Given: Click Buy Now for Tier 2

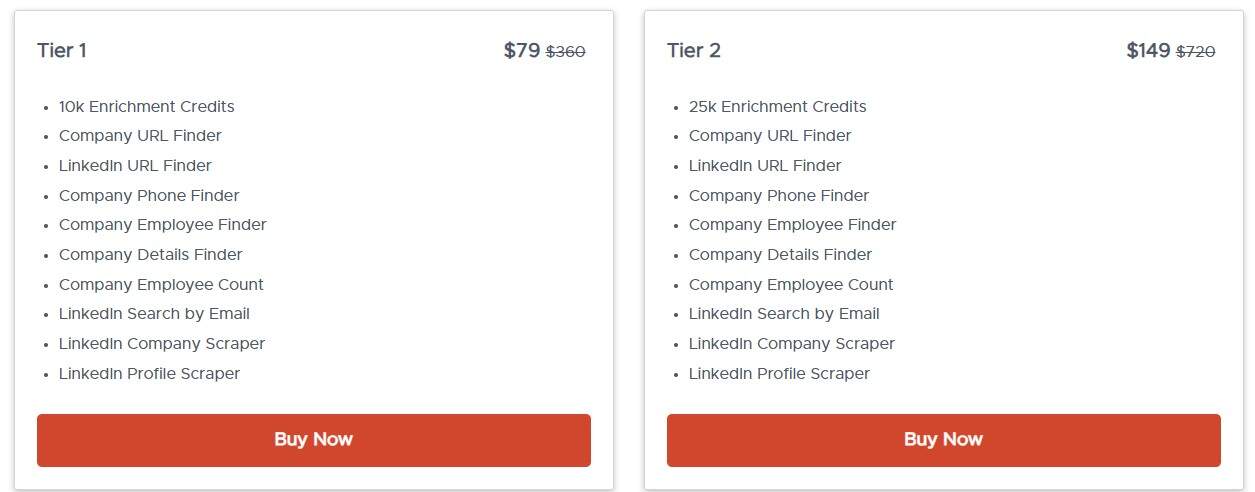Looking at the screenshot, I should coord(943,440).
